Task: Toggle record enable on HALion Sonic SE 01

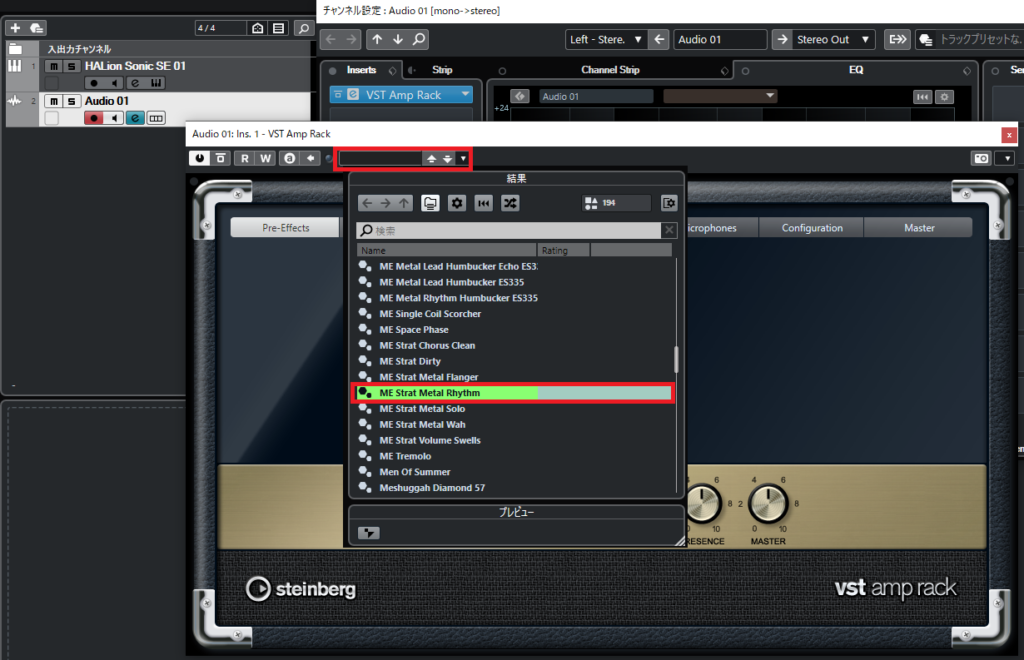Action: click(94, 83)
